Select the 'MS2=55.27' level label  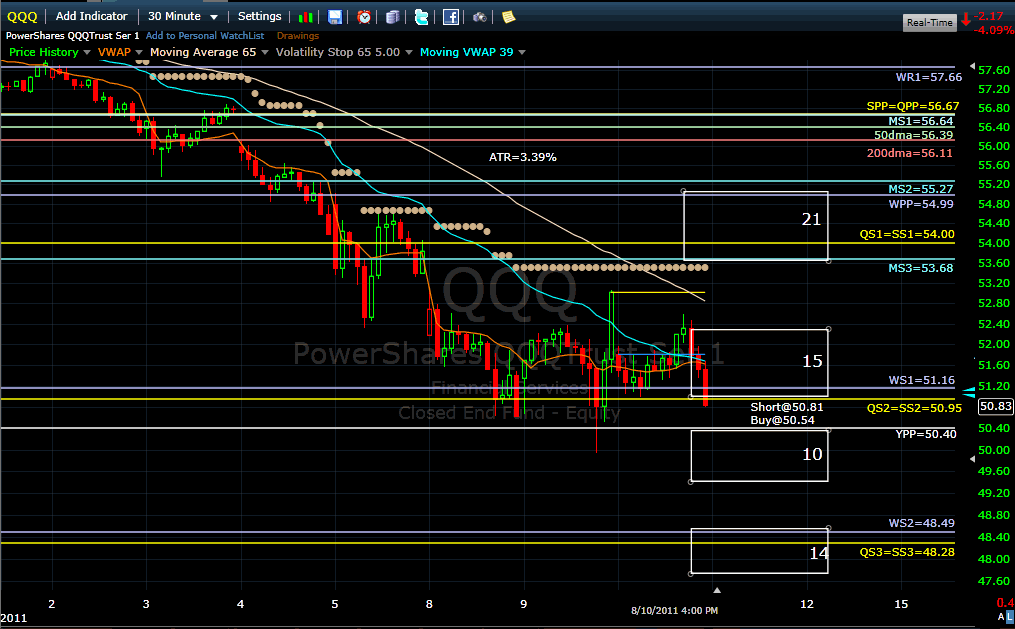tap(920, 189)
